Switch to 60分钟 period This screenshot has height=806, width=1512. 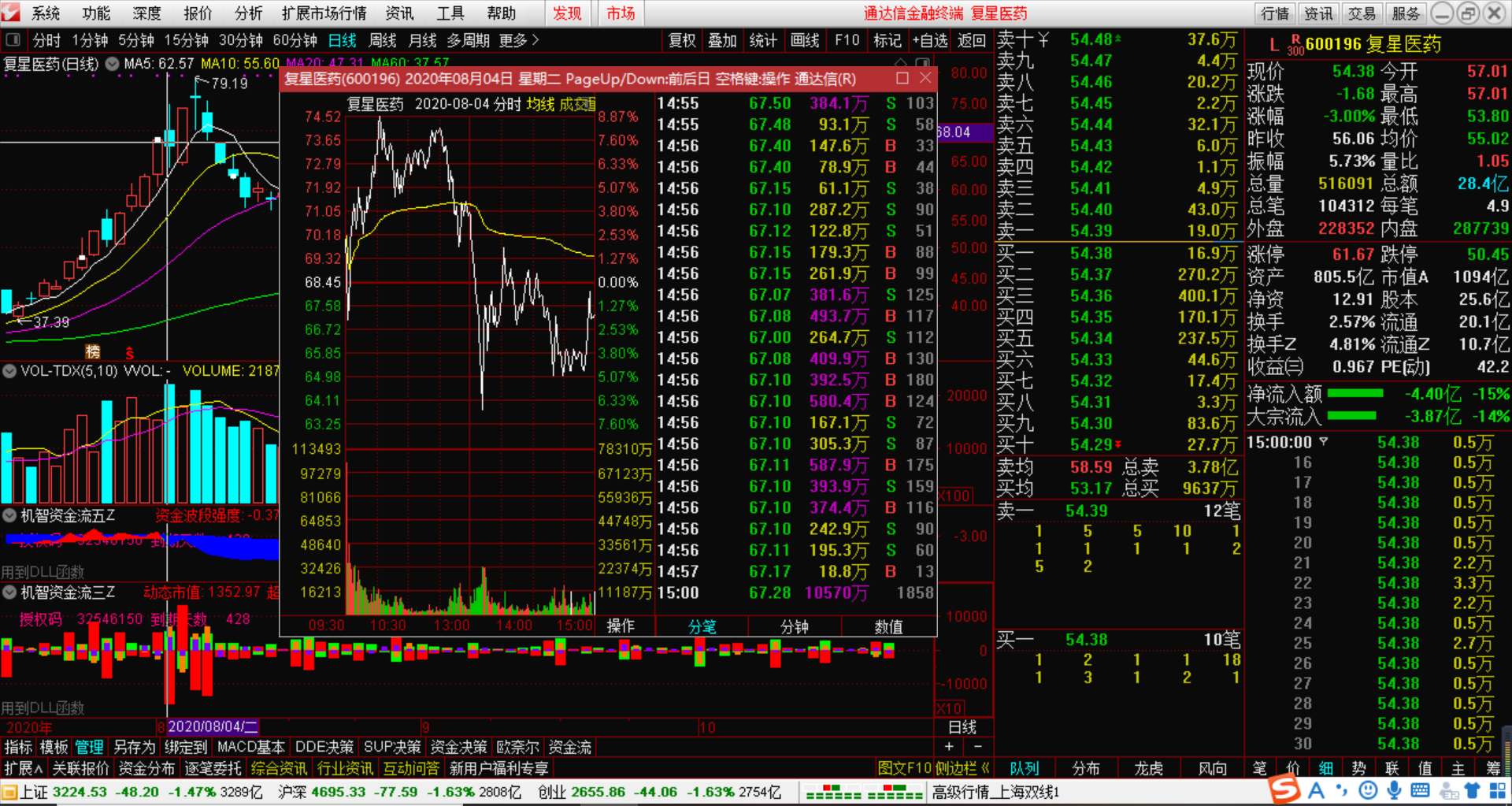[x=295, y=39]
